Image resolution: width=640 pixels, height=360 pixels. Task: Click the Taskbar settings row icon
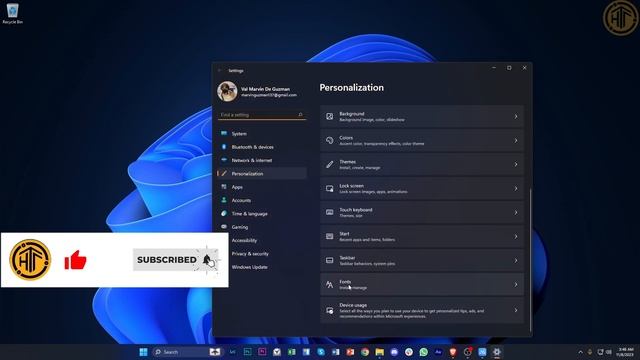[x=329, y=260]
